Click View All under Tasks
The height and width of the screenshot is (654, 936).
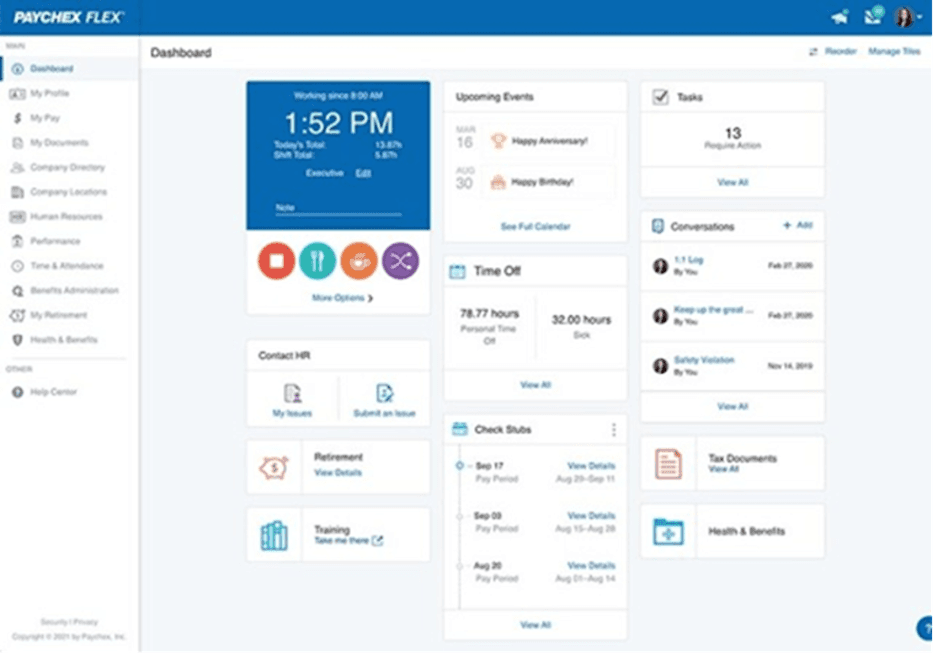pos(732,183)
